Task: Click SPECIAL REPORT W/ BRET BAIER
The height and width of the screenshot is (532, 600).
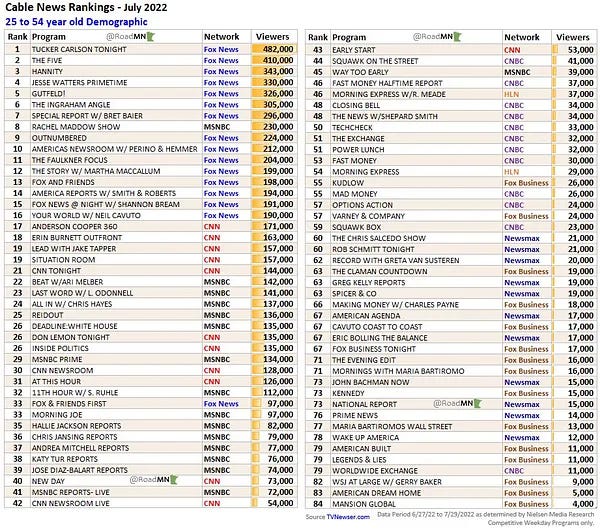Action: 87,116
